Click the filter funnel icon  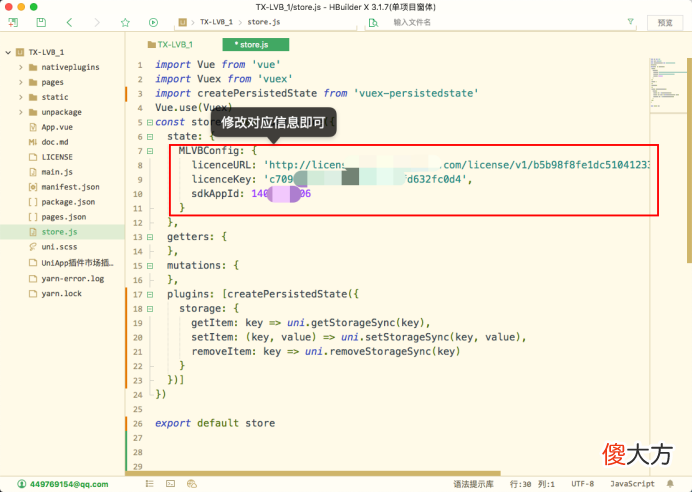[x=631, y=21]
